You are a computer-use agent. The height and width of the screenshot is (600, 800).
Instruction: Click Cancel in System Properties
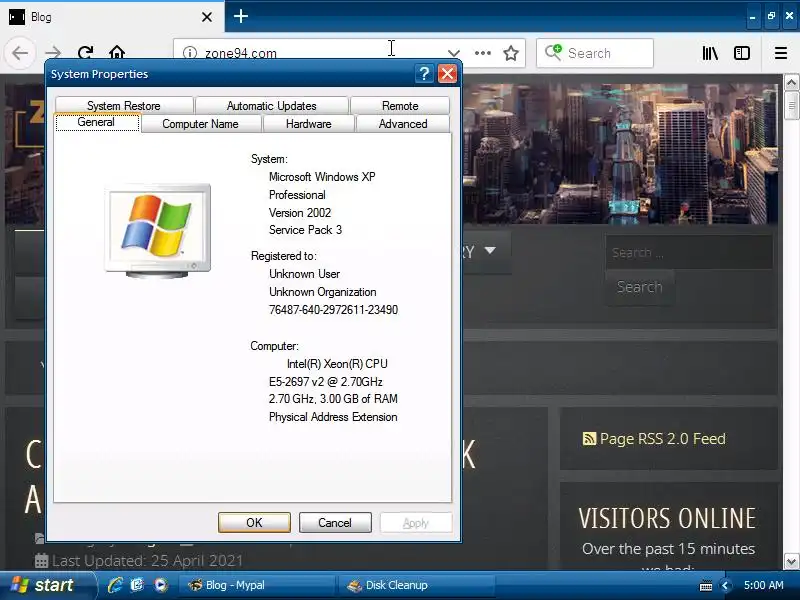(x=335, y=522)
